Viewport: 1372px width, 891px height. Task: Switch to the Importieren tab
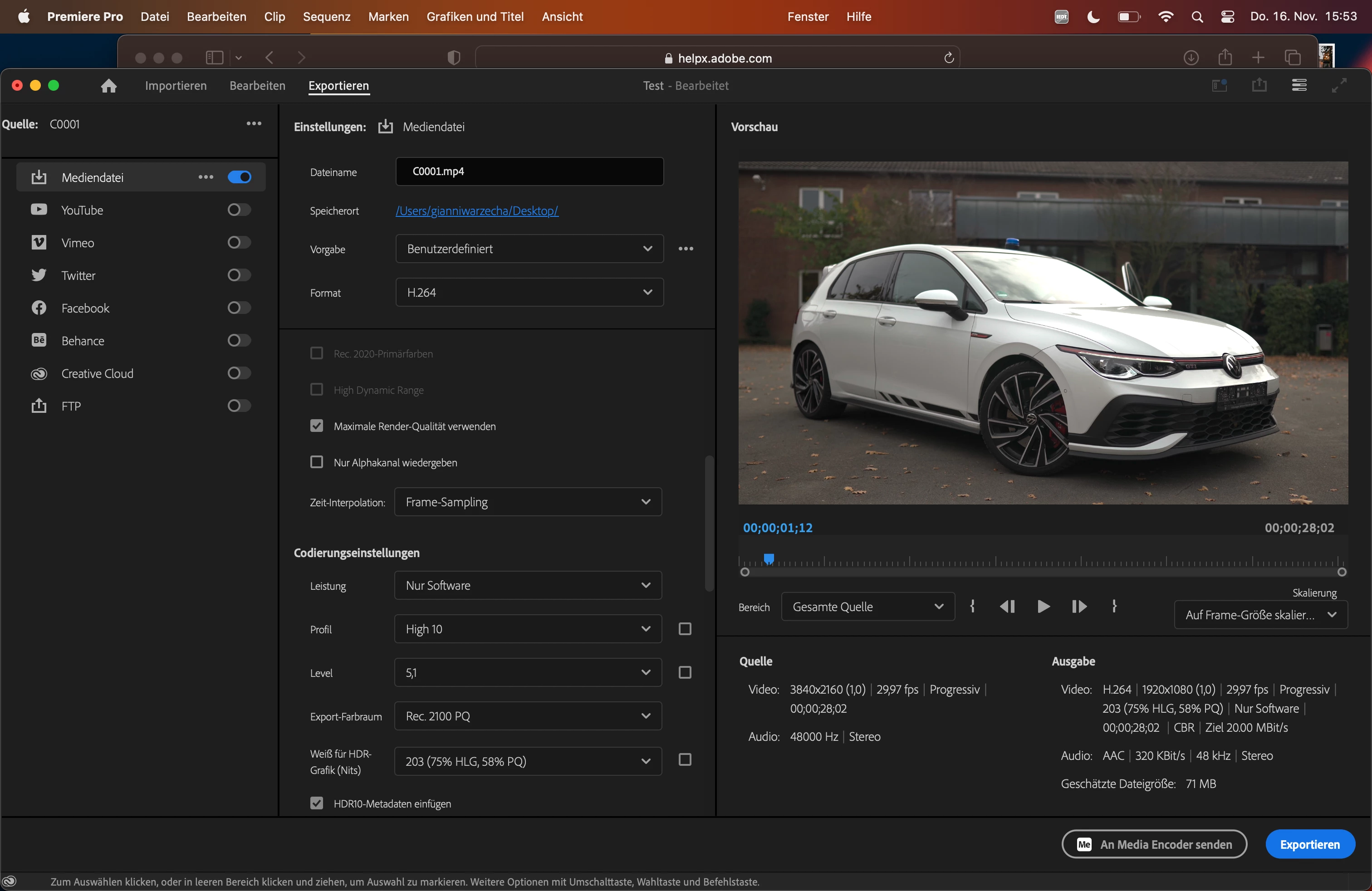(176, 85)
